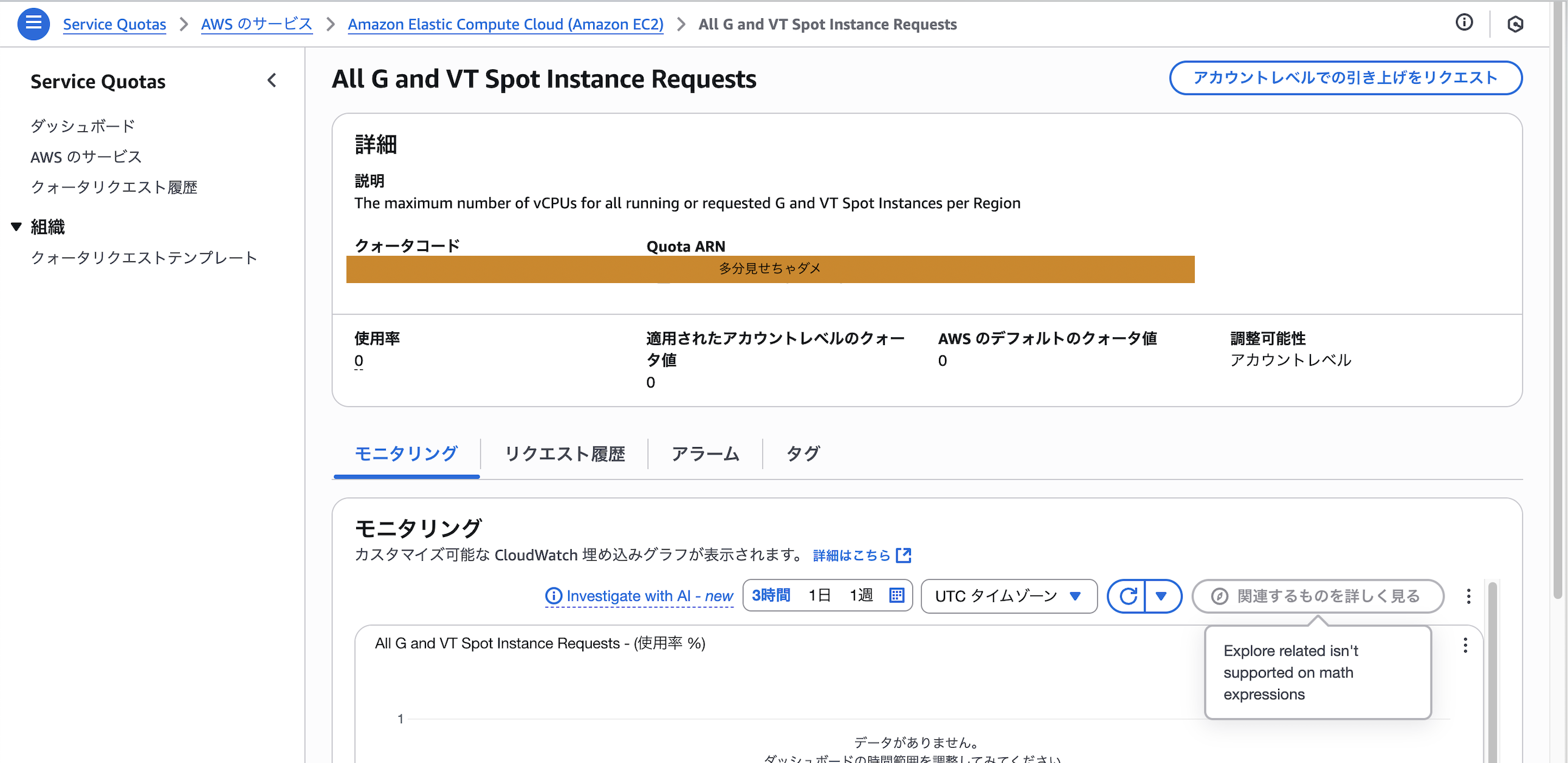The height and width of the screenshot is (763, 1568).
Task: Open the UTC タイムゾーン dropdown
Action: [x=1009, y=596]
